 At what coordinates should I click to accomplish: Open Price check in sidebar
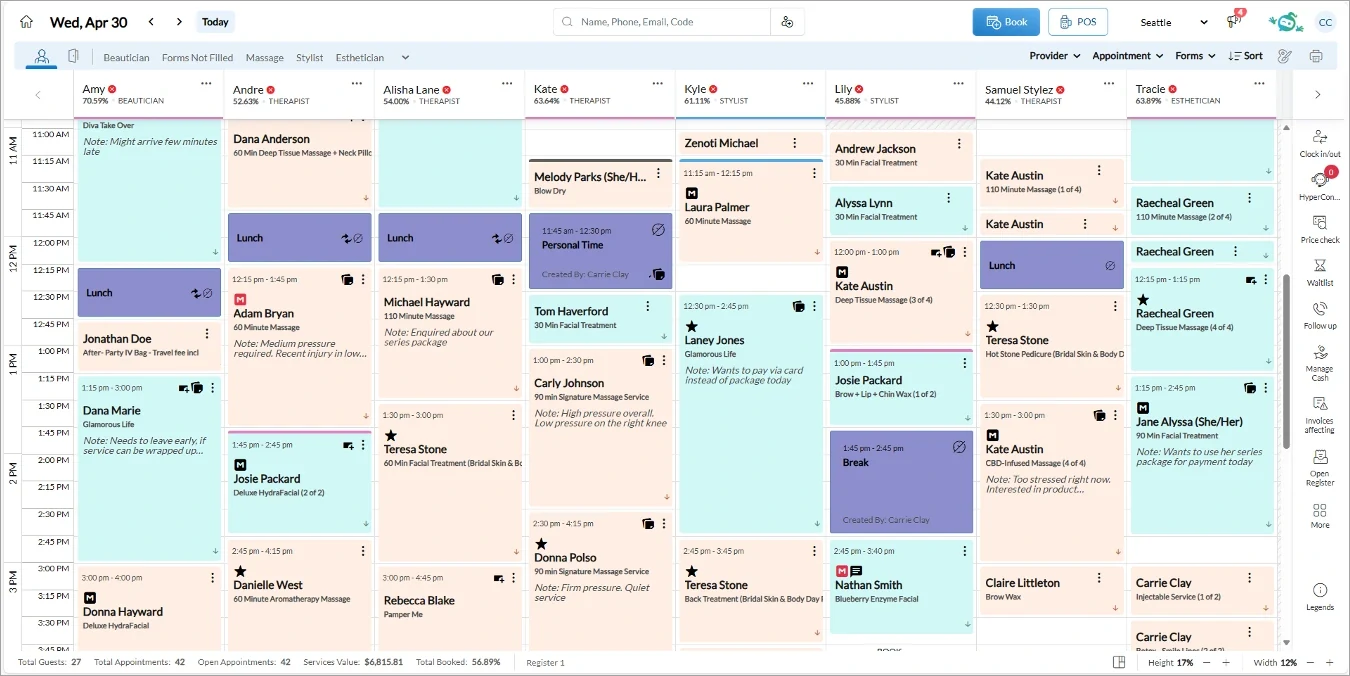[x=1320, y=229]
